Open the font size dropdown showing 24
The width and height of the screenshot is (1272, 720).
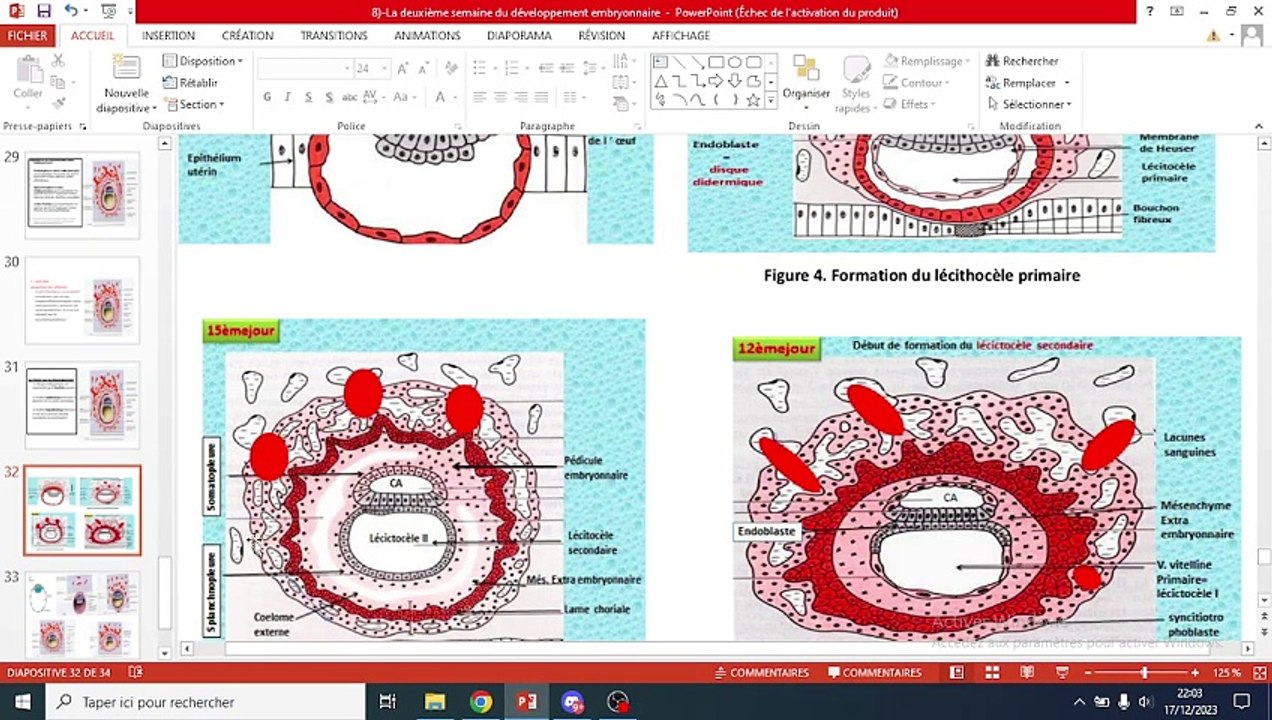(372, 69)
